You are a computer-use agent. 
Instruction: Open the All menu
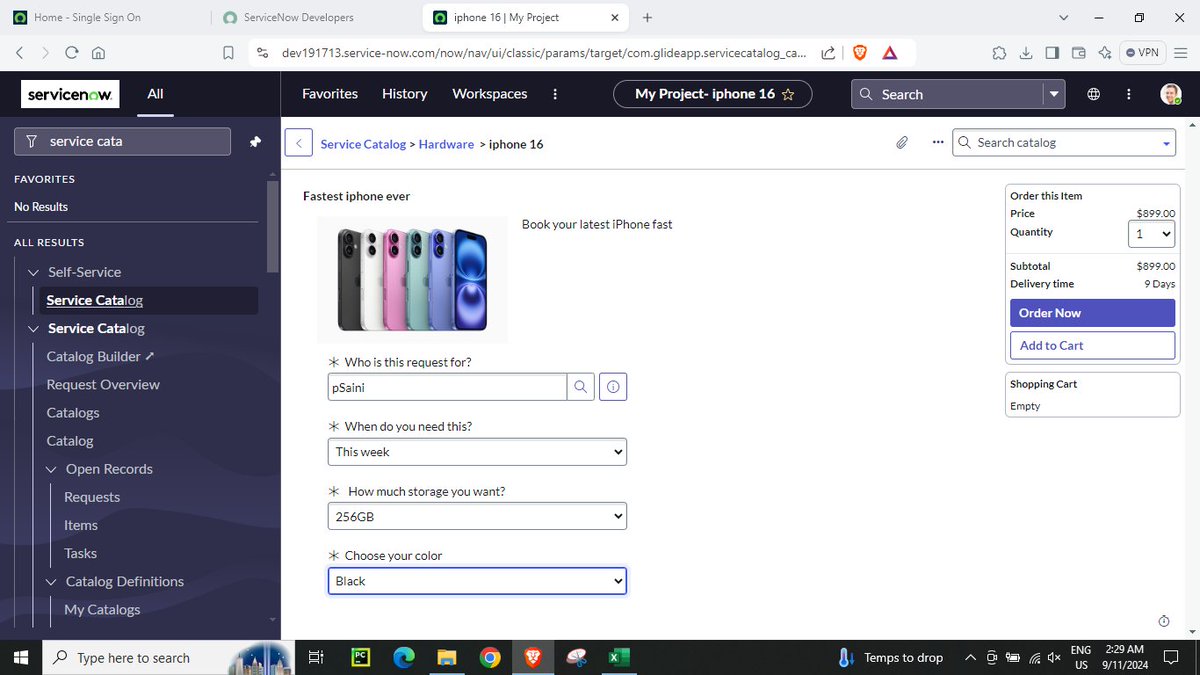155,94
